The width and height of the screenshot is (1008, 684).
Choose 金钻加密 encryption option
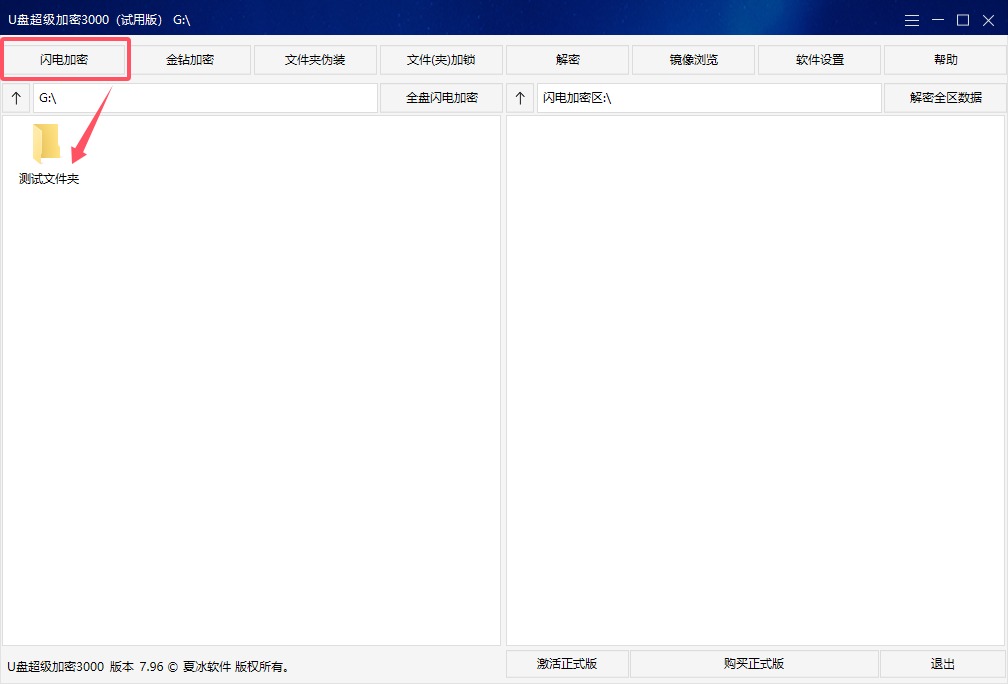tap(190, 60)
